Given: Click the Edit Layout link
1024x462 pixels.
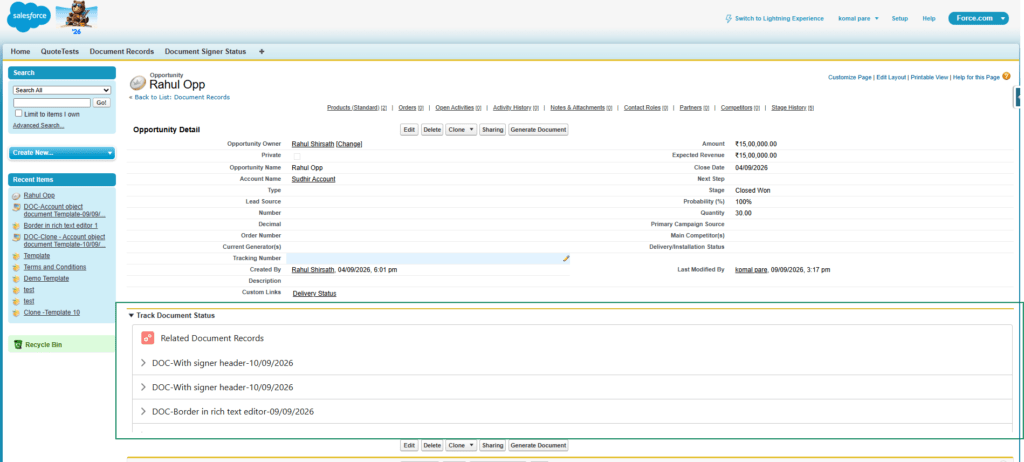Looking at the screenshot, I should point(891,77).
